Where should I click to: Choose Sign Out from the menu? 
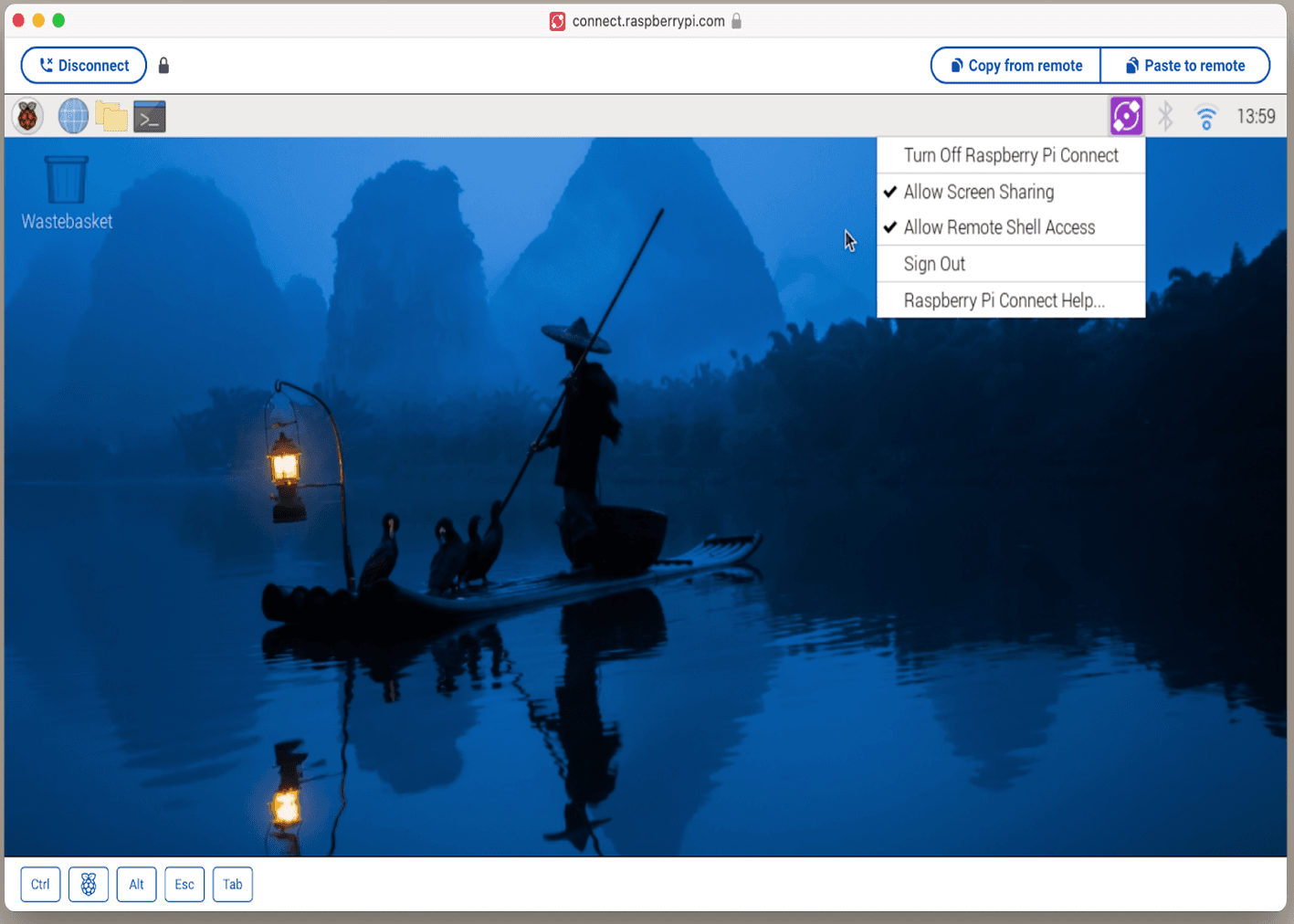pyautogui.click(x=934, y=264)
